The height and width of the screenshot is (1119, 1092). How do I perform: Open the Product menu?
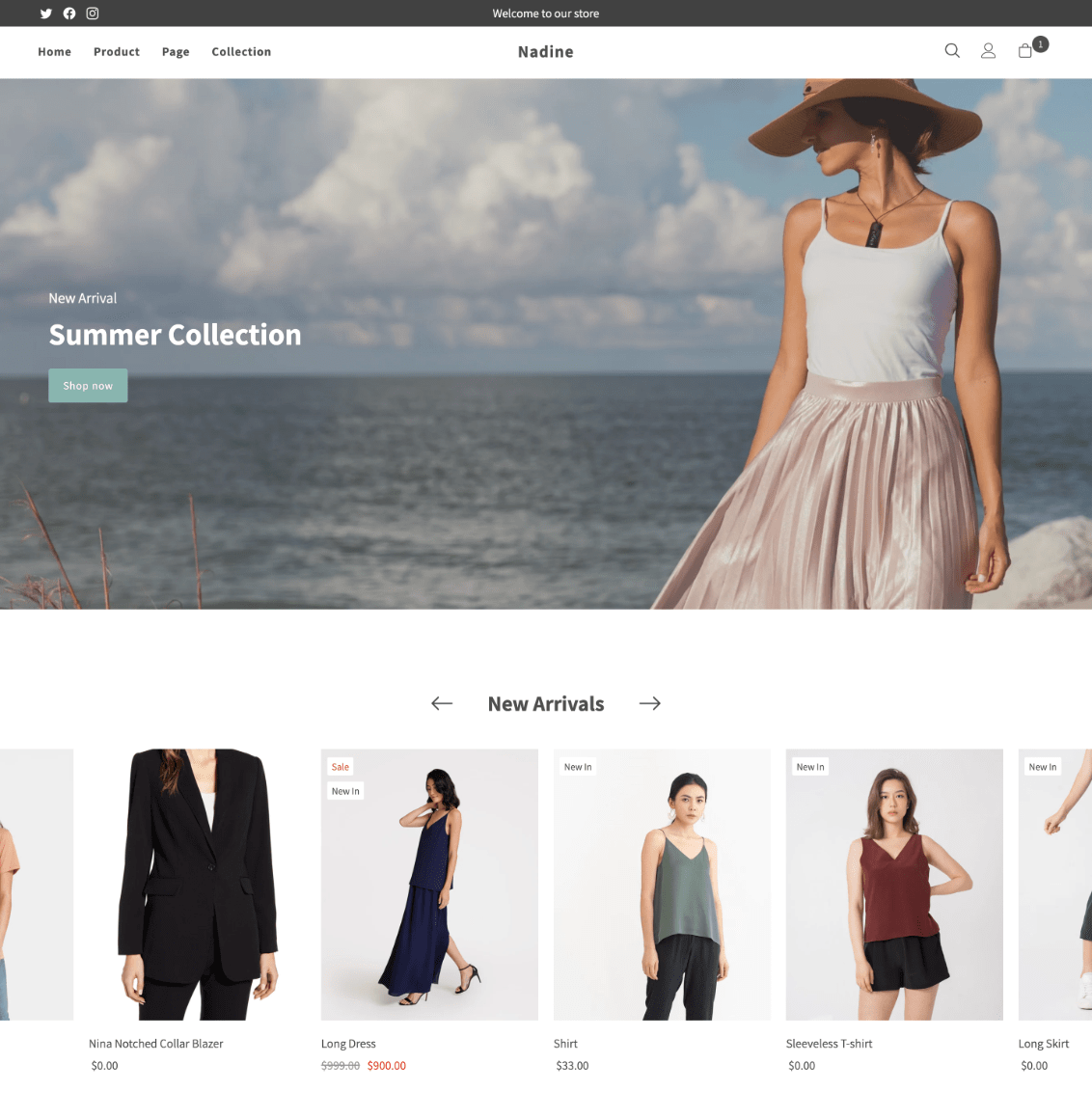[x=117, y=52]
